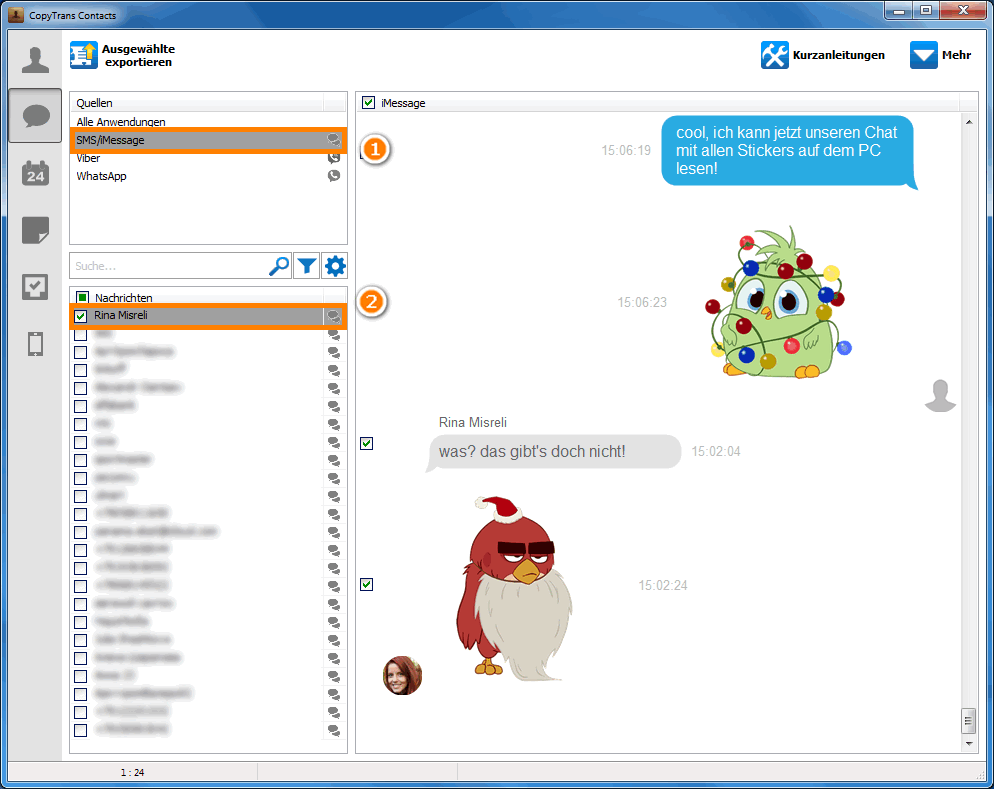Click the Rina Misreli sender name in chat

(473, 422)
